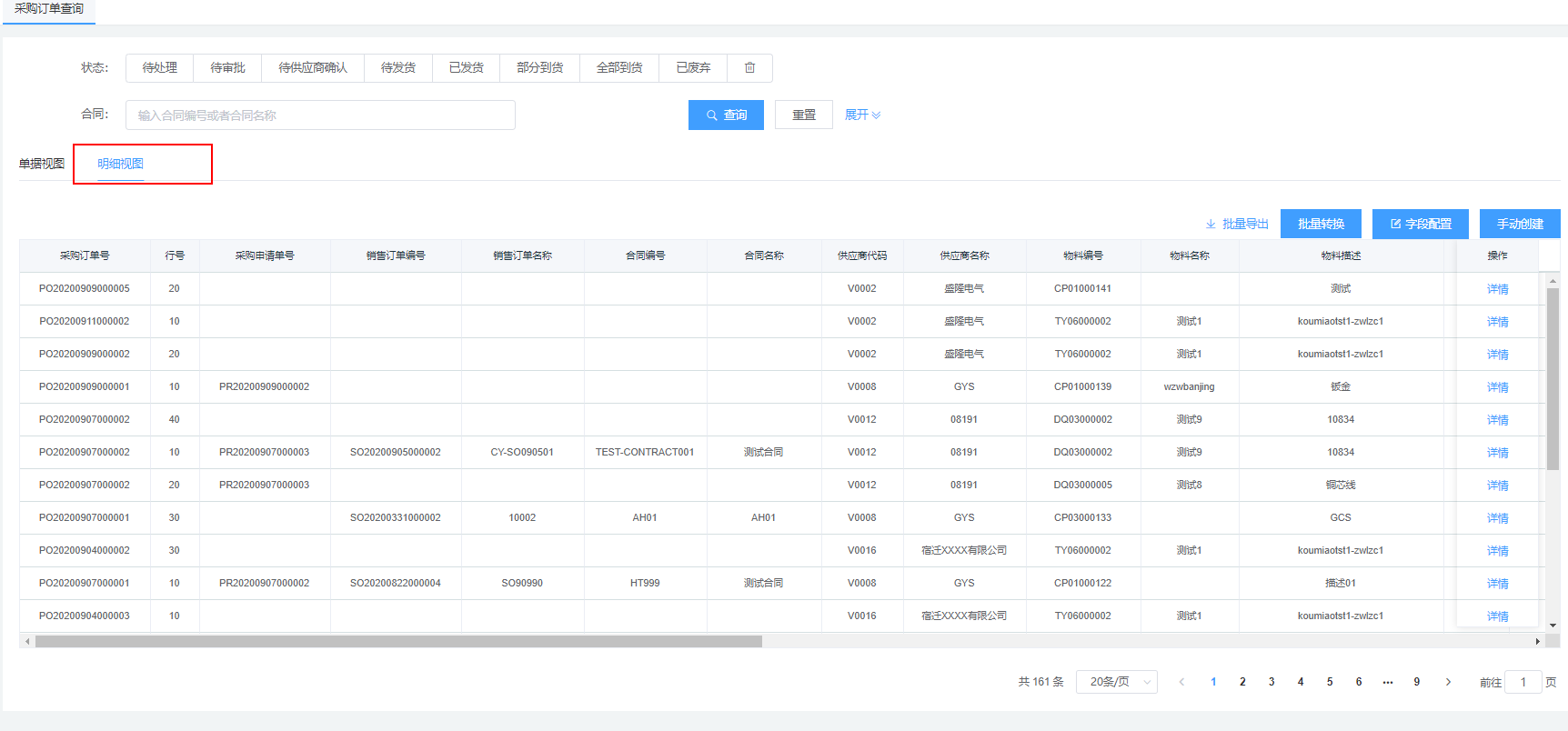Go to next page arrow in pagination
1568x731 pixels.
(1448, 682)
